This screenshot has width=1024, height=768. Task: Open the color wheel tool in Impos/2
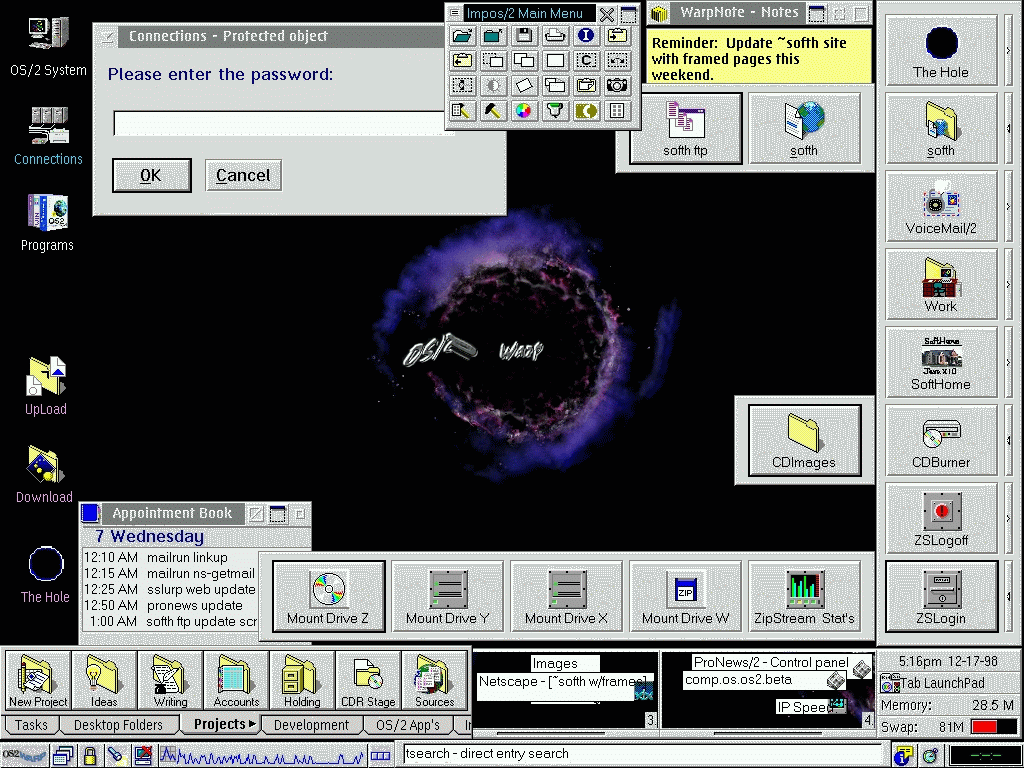[524, 110]
